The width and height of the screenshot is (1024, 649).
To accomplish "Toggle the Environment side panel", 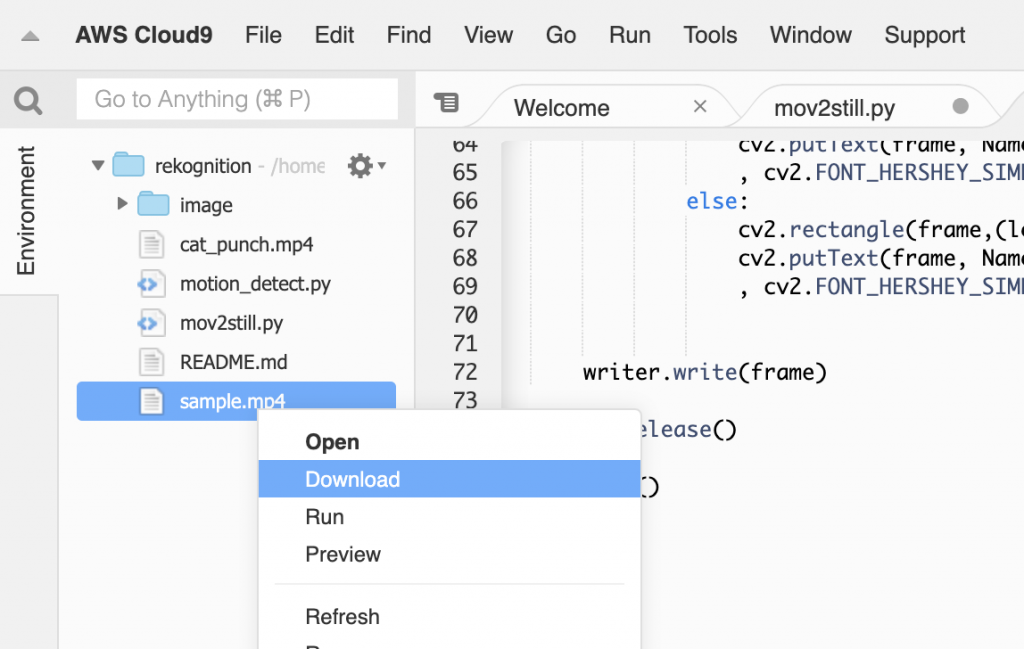I will coord(26,210).
